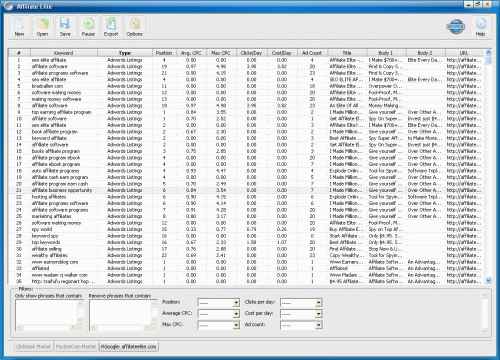Export data with the Export icon

point(111,27)
